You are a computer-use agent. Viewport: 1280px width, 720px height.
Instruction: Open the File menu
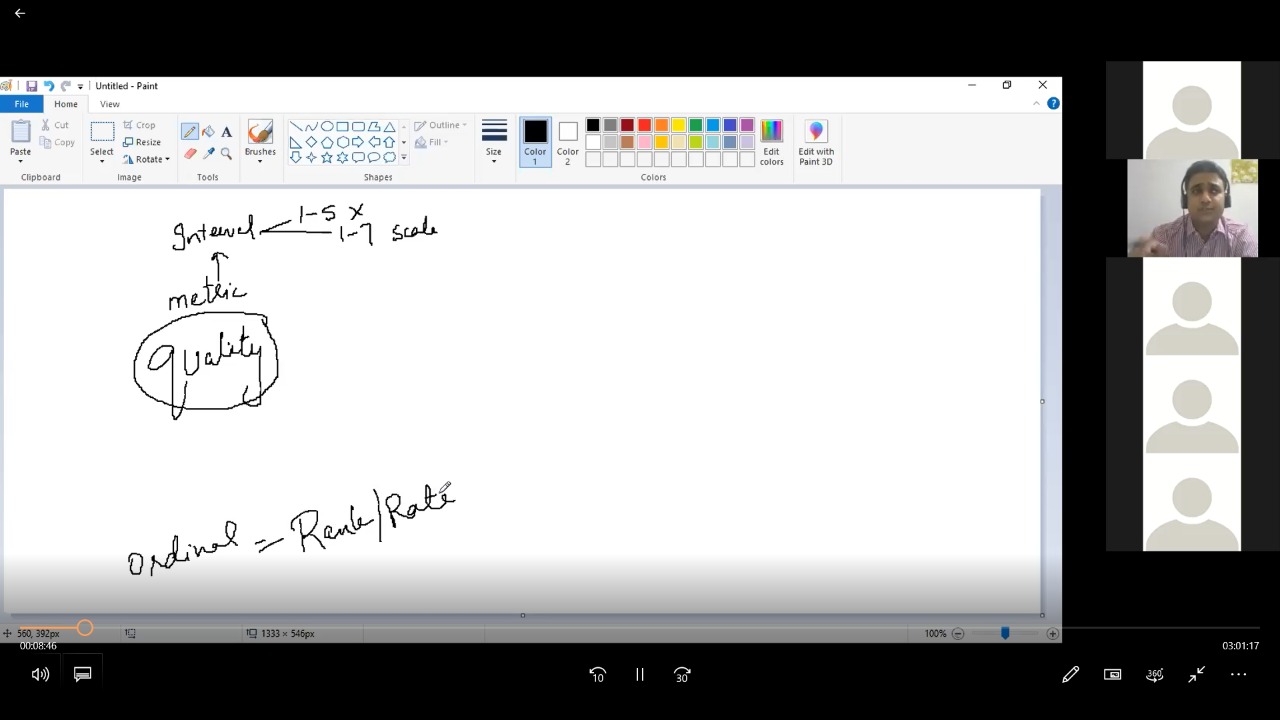click(21, 104)
